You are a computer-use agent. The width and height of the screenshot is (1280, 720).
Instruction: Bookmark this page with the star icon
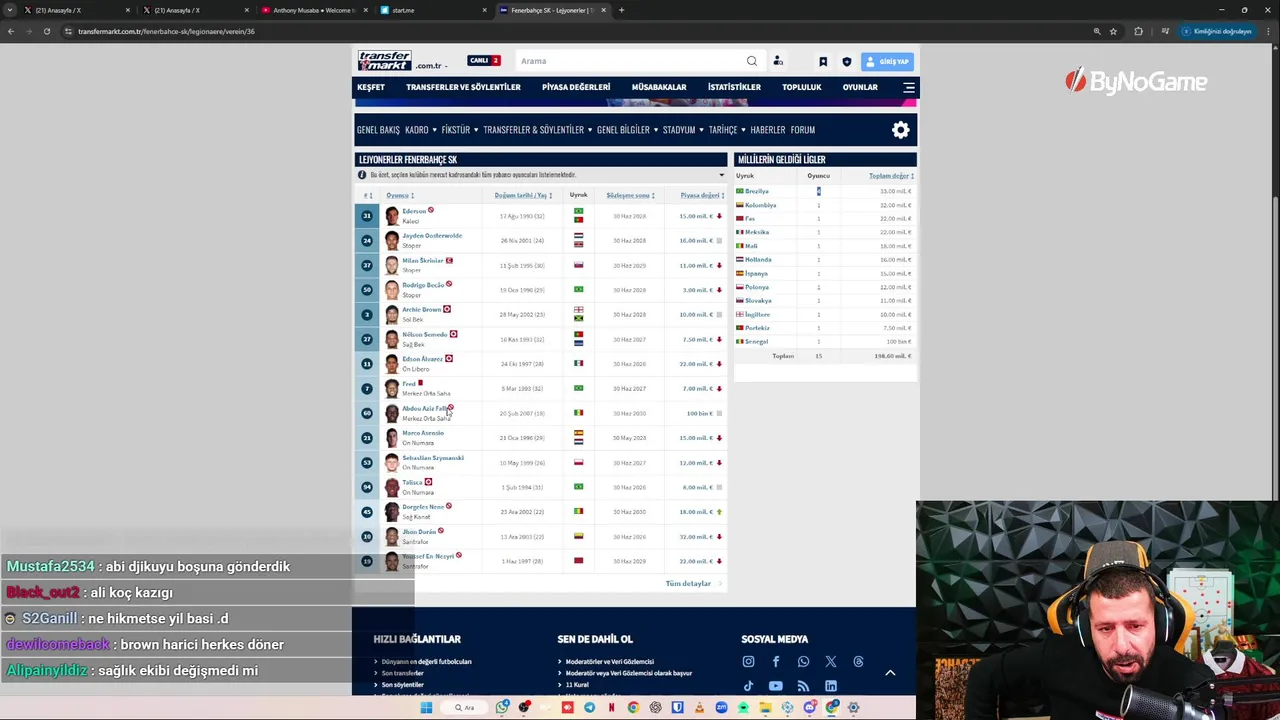pos(1113,31)
